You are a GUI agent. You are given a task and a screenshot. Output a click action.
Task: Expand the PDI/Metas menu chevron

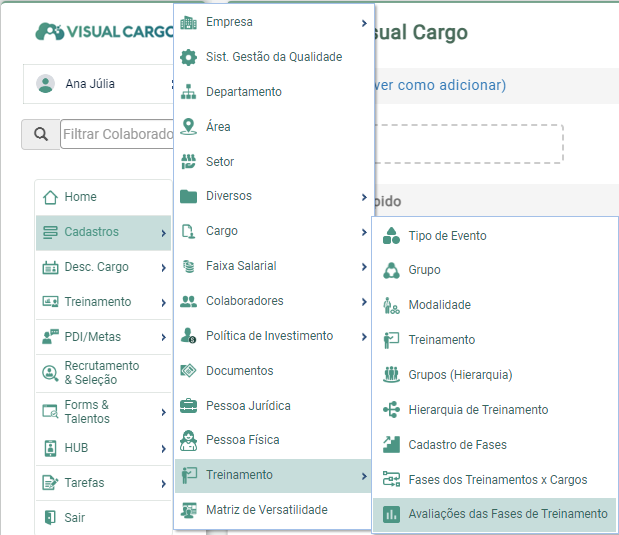point(163,337)
